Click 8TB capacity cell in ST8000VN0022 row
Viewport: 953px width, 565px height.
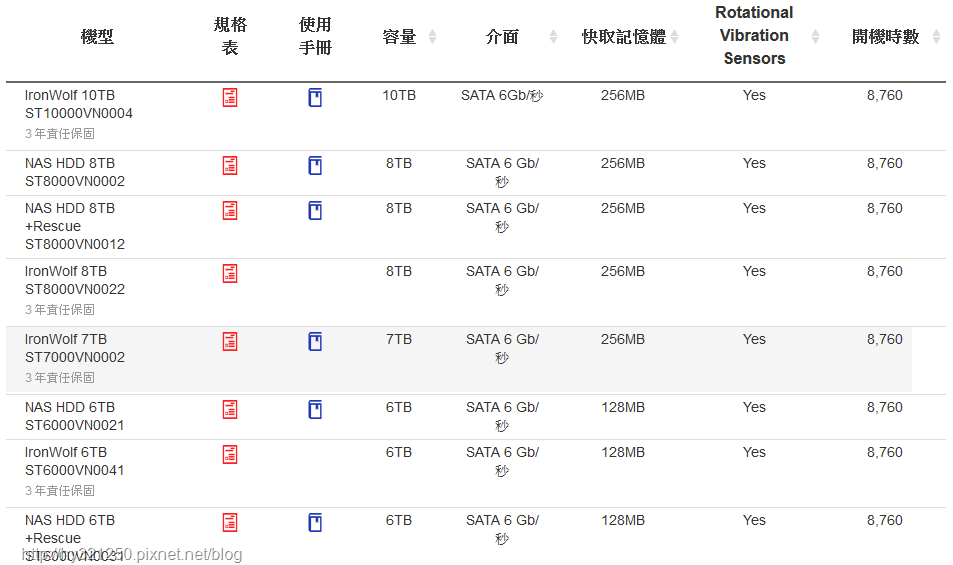[399, 272]
